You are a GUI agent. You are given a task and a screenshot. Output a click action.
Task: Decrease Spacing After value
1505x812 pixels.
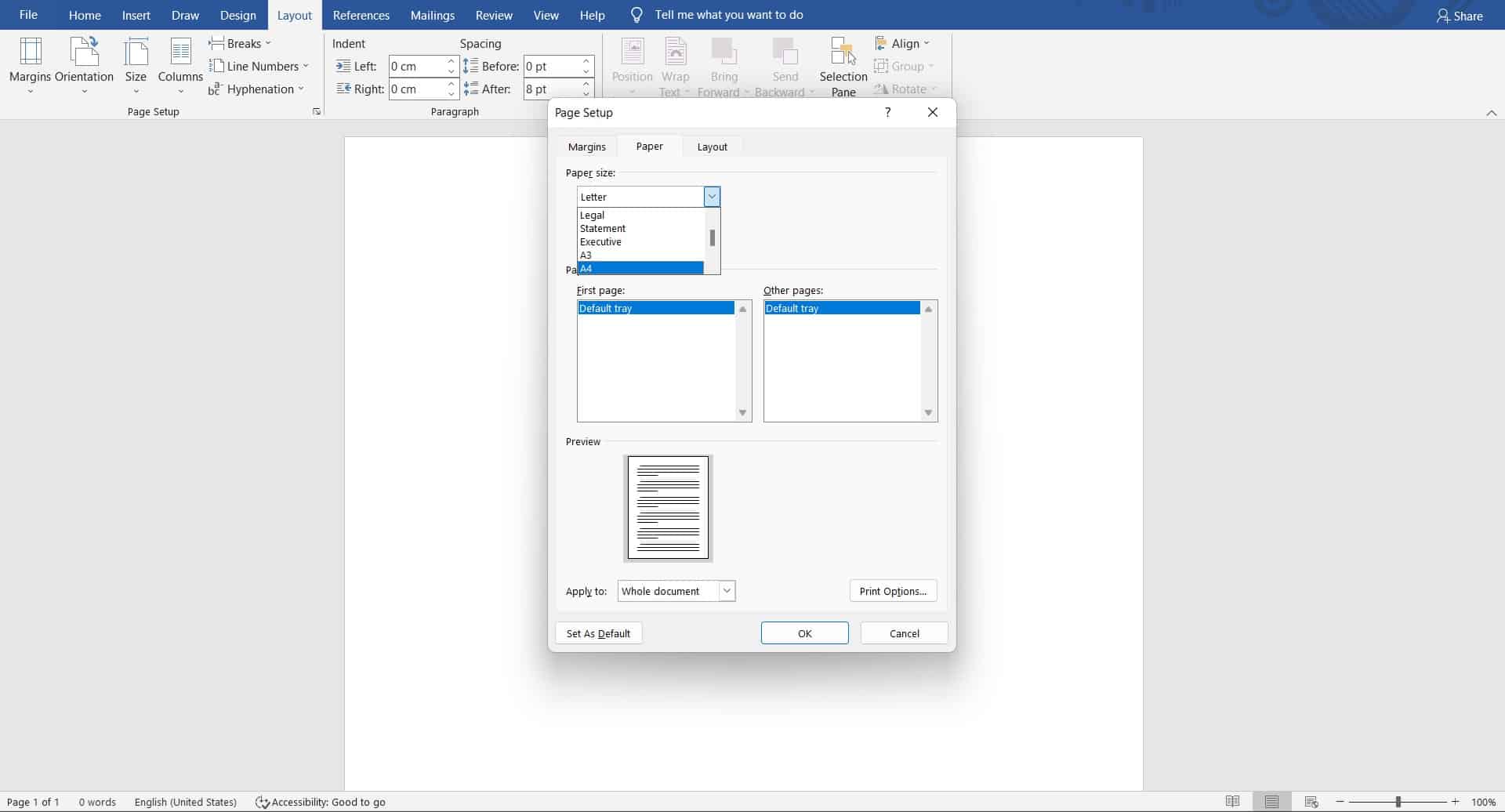click(x=586, y=94)
